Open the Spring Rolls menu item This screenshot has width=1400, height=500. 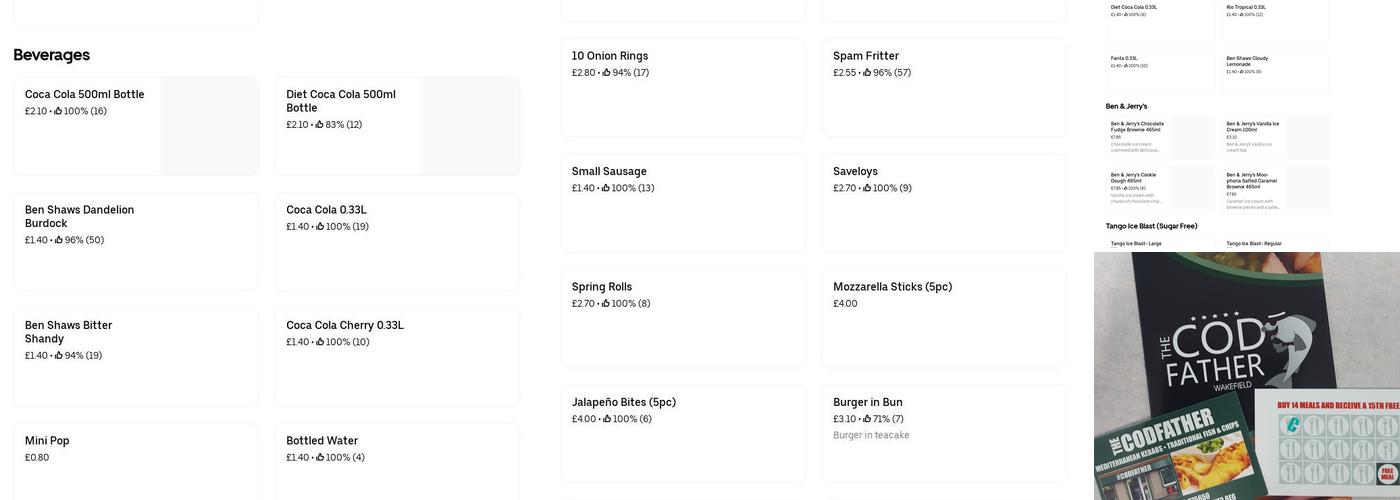click(x=682, y=318)
